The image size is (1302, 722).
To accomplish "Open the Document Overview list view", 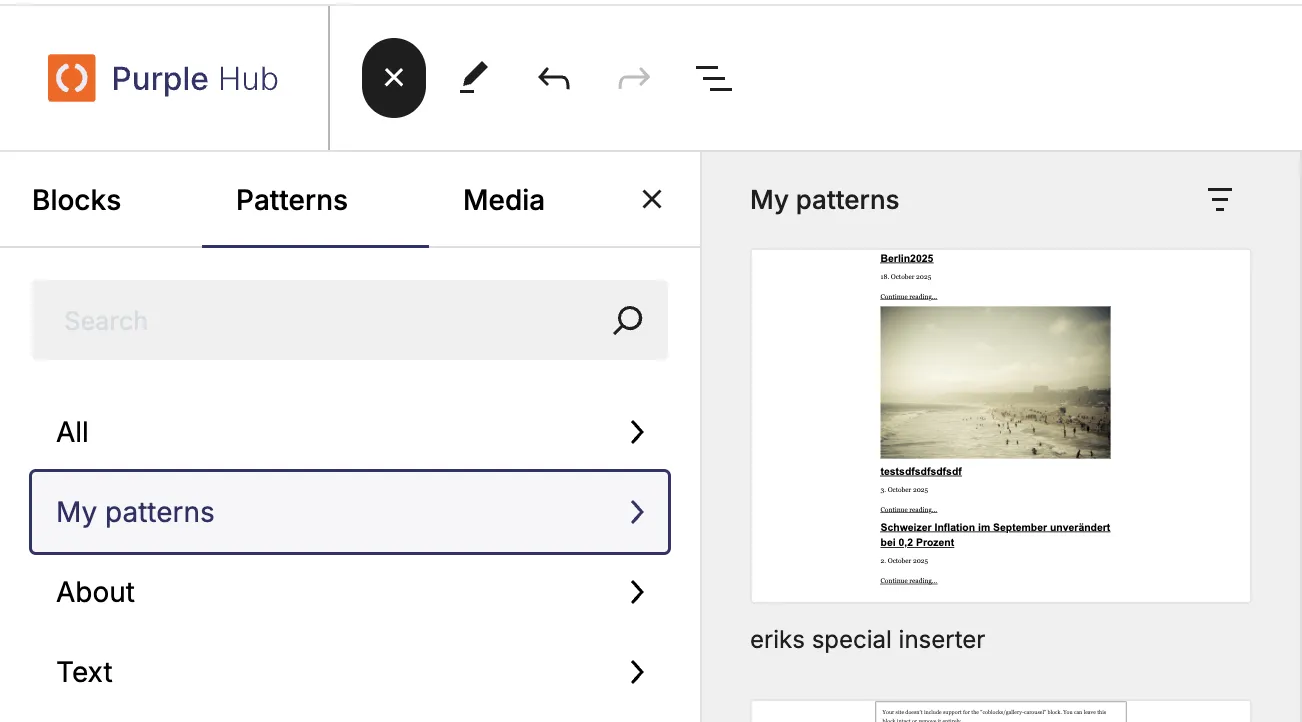I will [714, 78].
